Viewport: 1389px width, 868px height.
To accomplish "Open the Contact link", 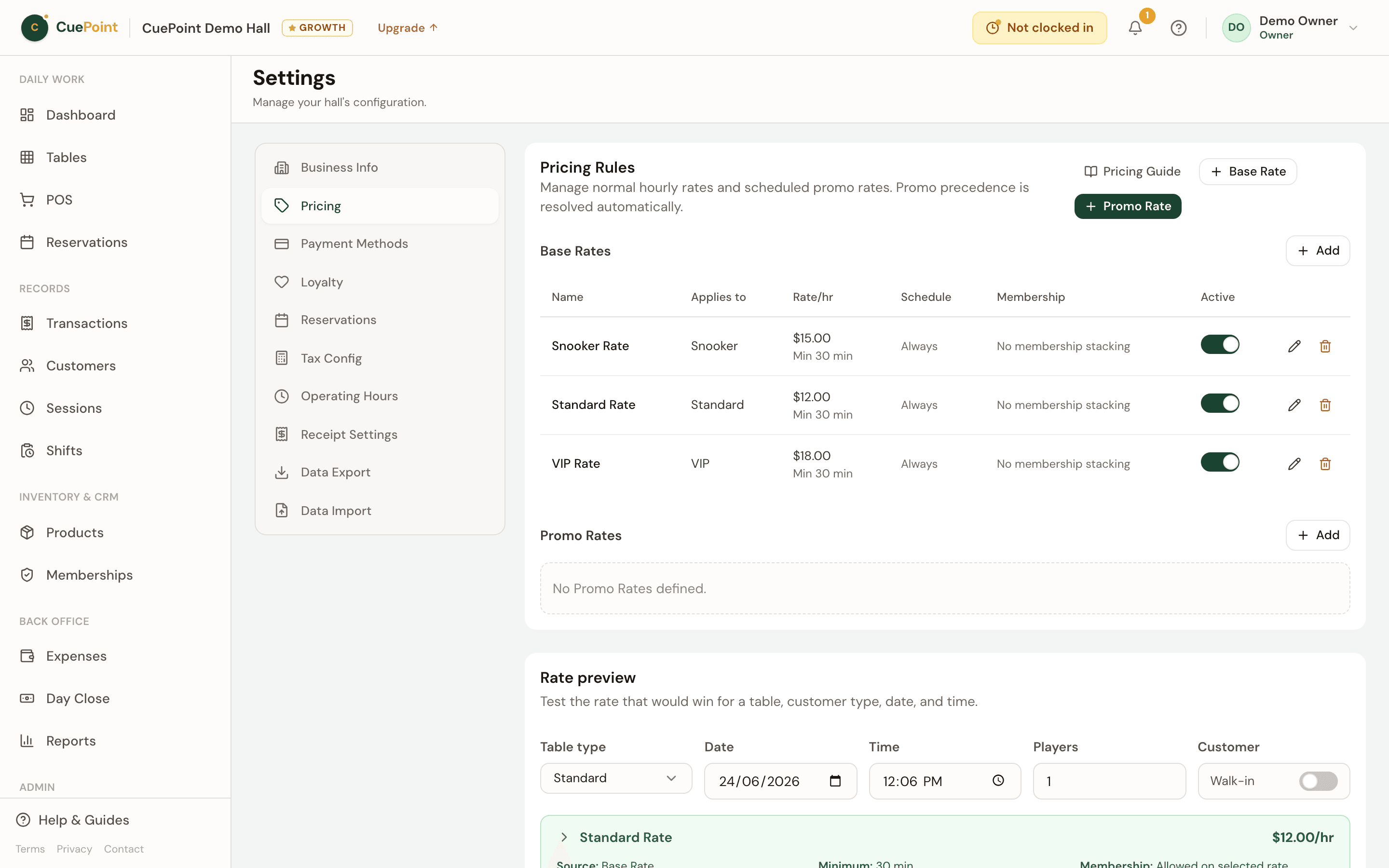I will [123, 849].
